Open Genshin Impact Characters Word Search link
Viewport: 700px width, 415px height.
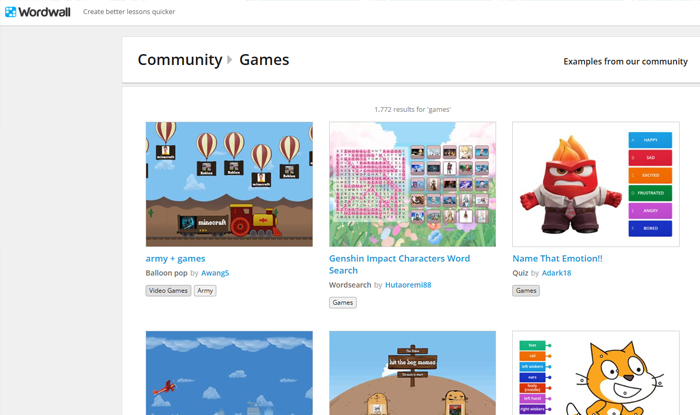pos(399,264)
